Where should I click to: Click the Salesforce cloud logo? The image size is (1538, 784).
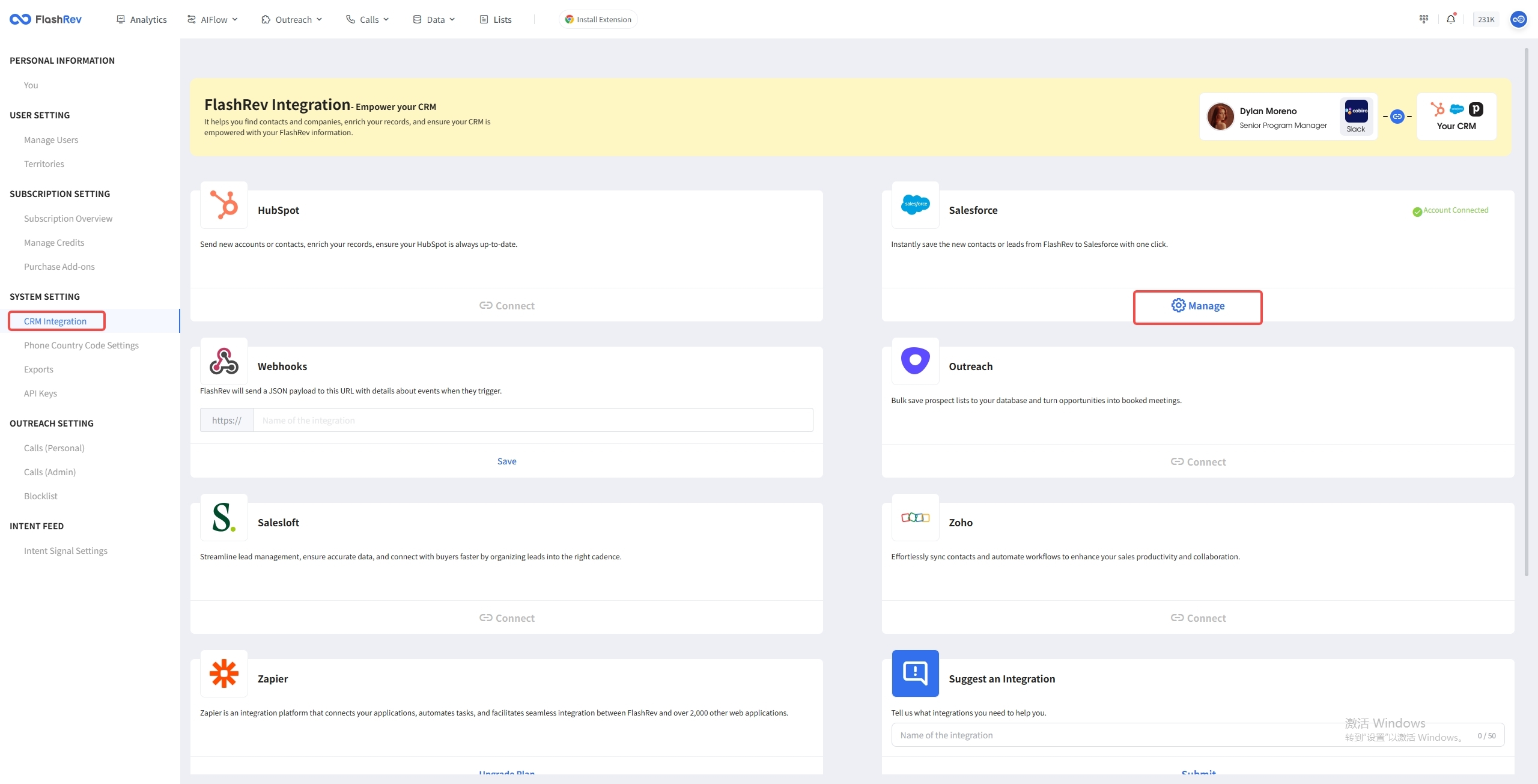pos(915,205)
